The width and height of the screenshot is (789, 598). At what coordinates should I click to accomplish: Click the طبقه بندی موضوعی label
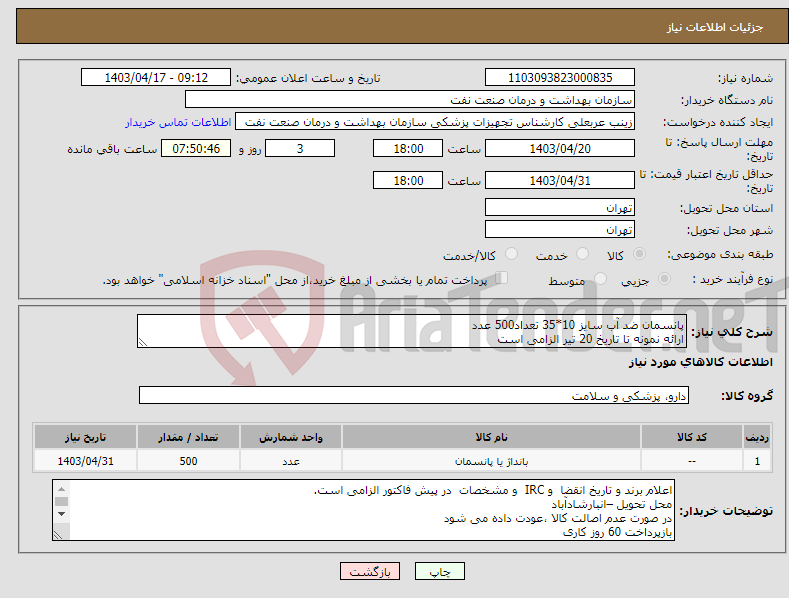(720, 255)
